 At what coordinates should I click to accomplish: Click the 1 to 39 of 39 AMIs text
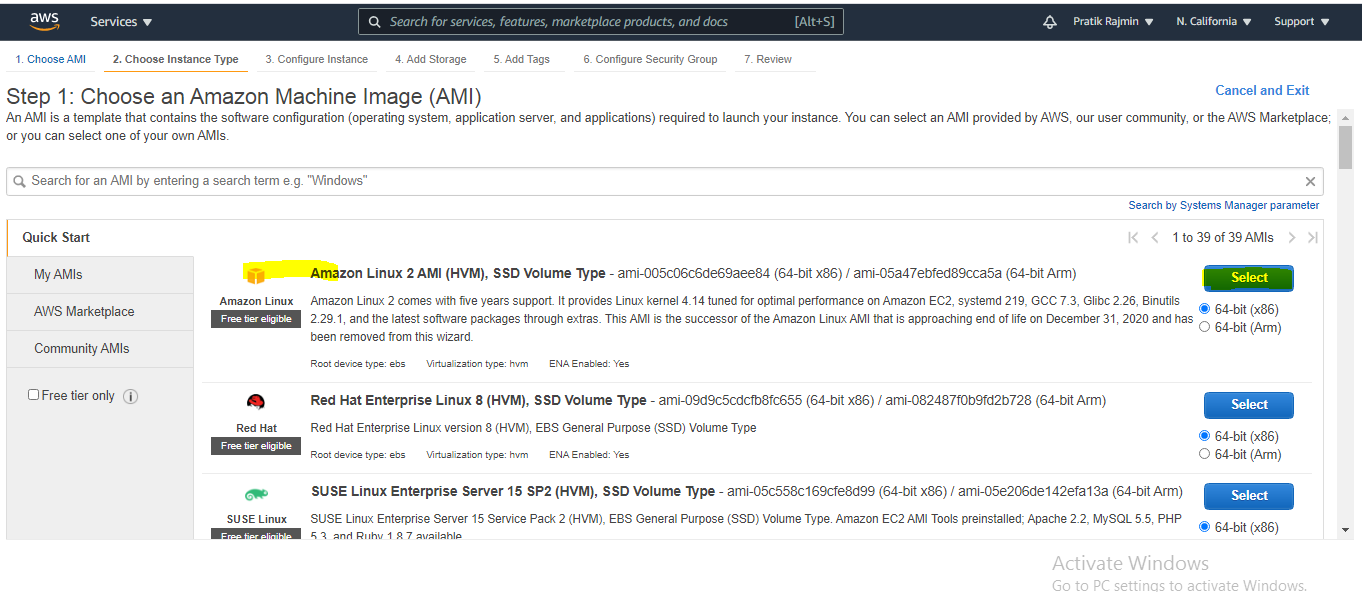tap(1223, 238)
